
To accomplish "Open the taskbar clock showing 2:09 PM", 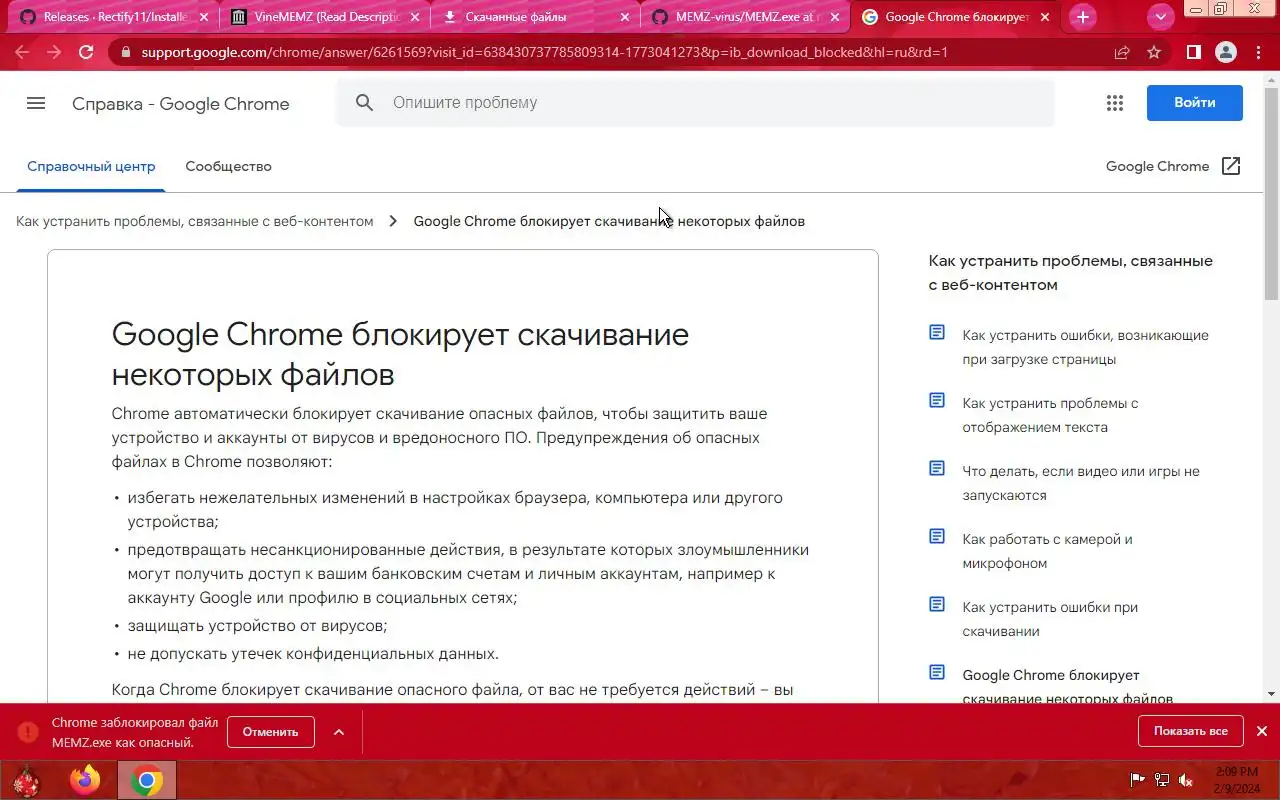I will tap(1237, 780).
